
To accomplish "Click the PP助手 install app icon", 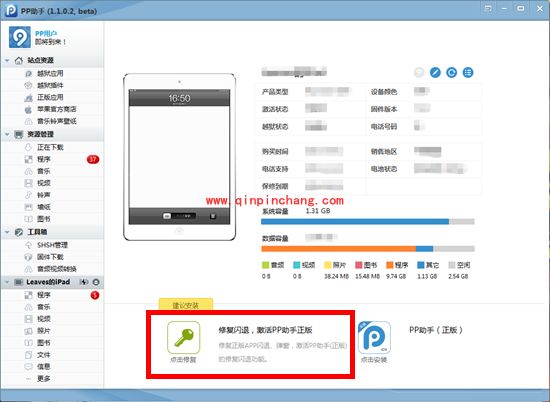I will [374, 337].
